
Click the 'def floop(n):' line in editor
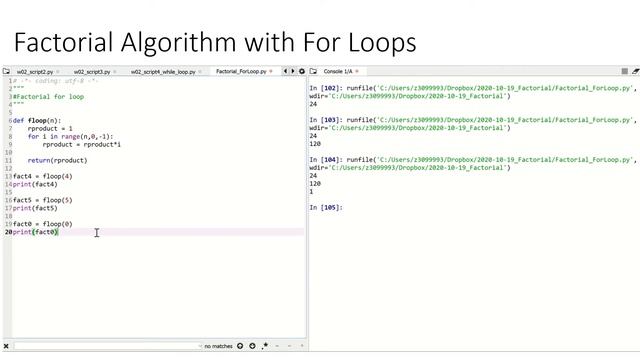coord(37,120)
